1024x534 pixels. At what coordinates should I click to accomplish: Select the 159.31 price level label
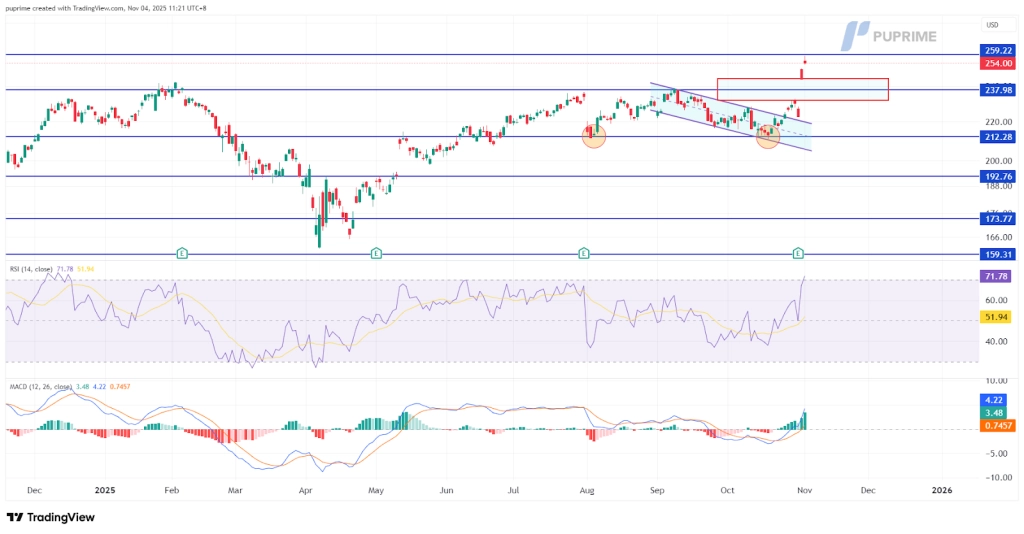coord(998,255)
